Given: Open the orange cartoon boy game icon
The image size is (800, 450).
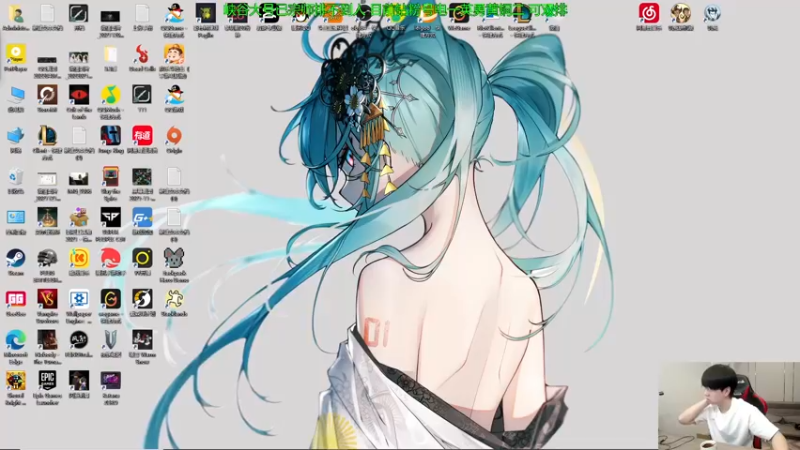Looking at the screenshot, I should (174, 54).
